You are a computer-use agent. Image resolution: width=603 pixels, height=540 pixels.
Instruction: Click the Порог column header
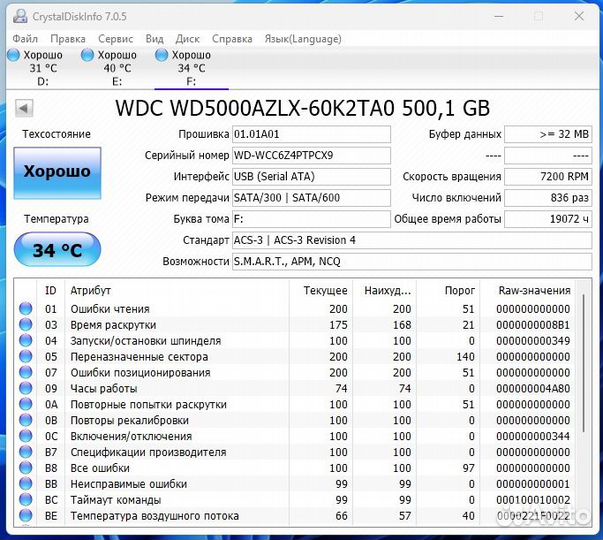(448, 290)
